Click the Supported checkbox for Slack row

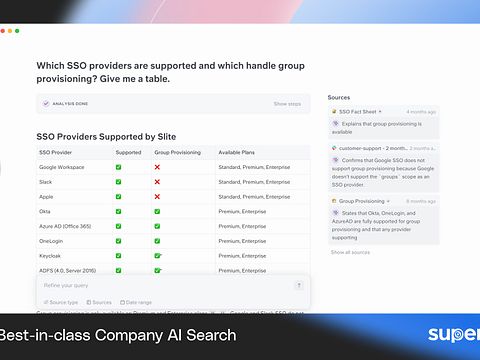[118, 182]
